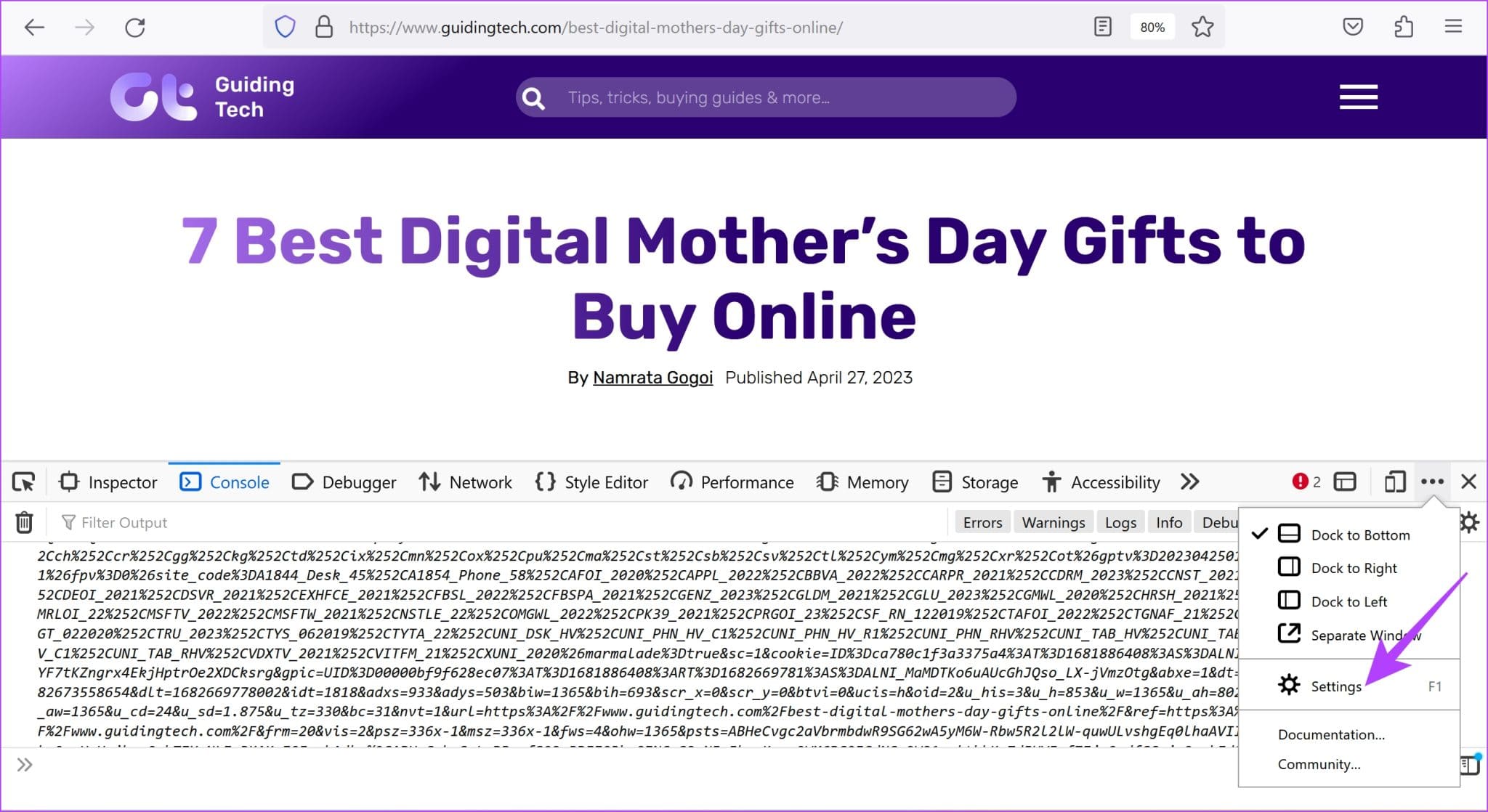Expand more panel options chevron
Screen dimensions: 1488x812
[x=1190, y=481]
